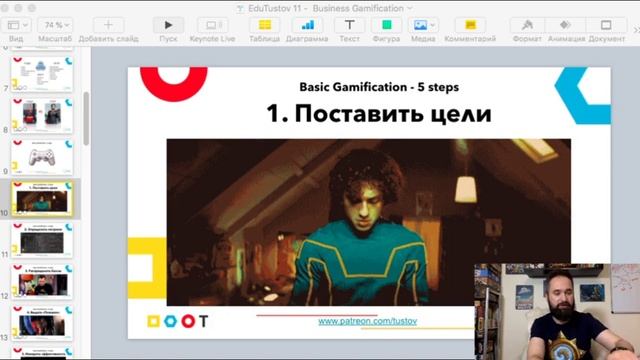This screenshot has width=640, height=360.
Task: Open the Animation inspector (Анимация)
Action: pyautogui.click(x=566, y=25)
